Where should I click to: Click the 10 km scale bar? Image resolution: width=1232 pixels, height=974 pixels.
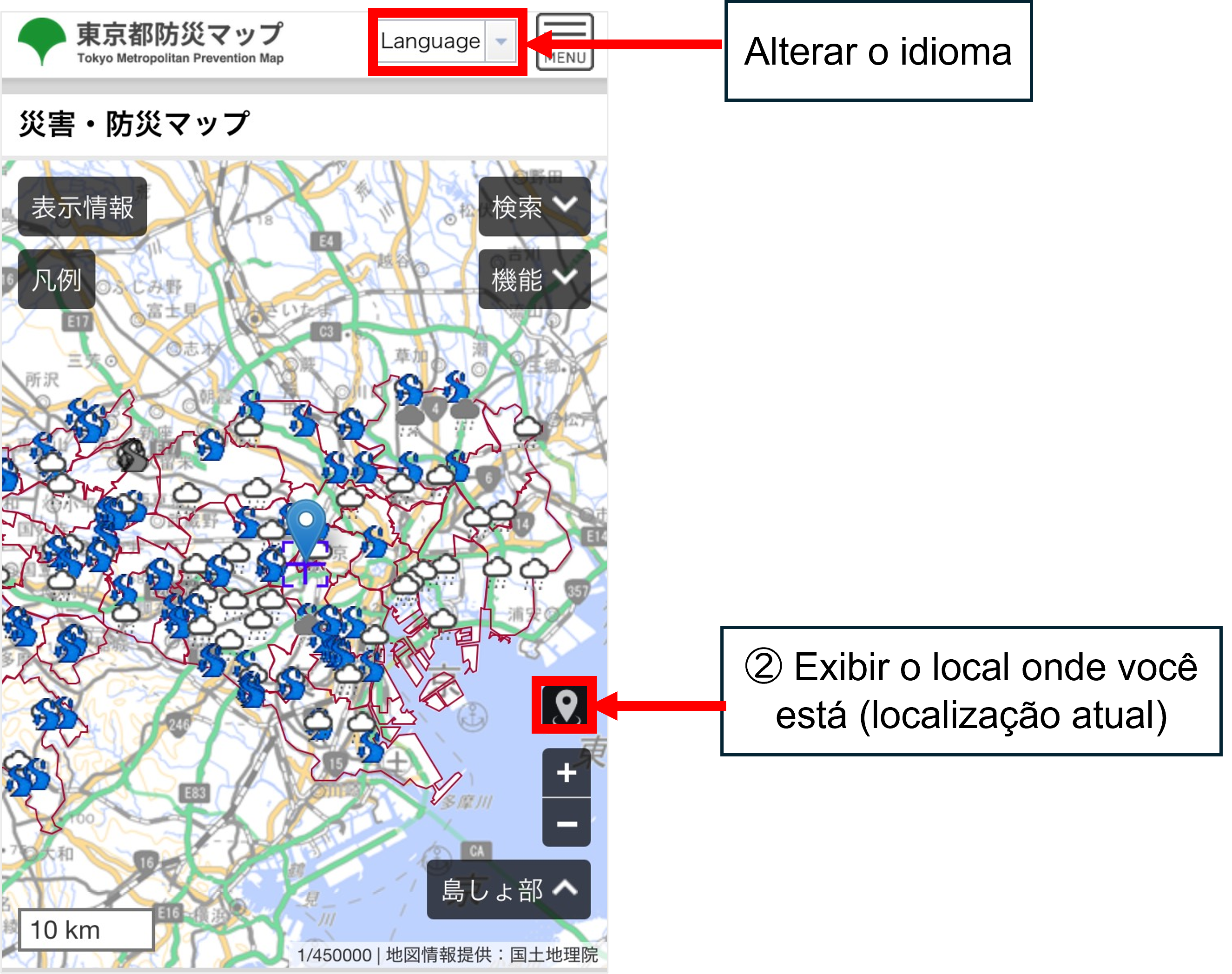click(x=86, y=930)
